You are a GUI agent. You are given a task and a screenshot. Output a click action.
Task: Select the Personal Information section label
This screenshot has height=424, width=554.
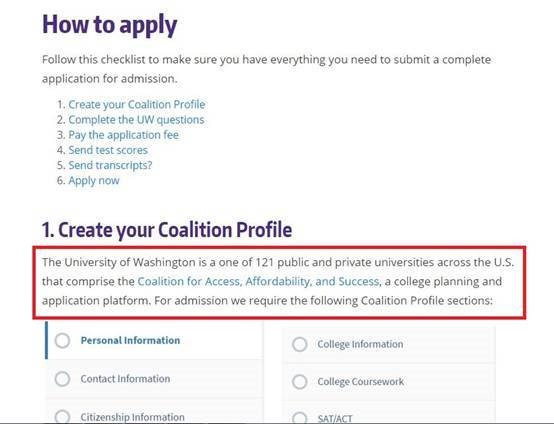(130, 341)
